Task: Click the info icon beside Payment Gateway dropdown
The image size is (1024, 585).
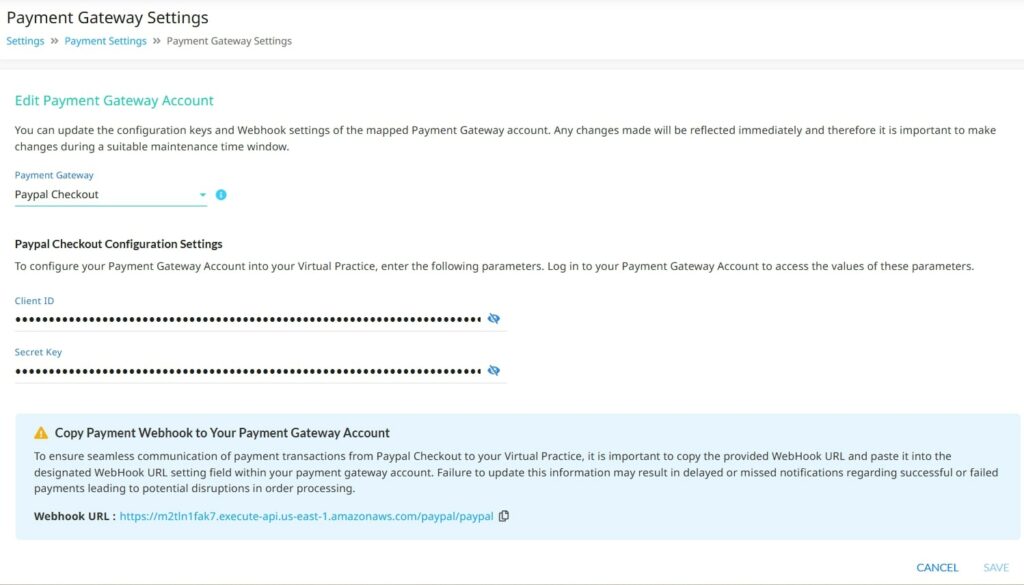Action: tap(221, 195)
